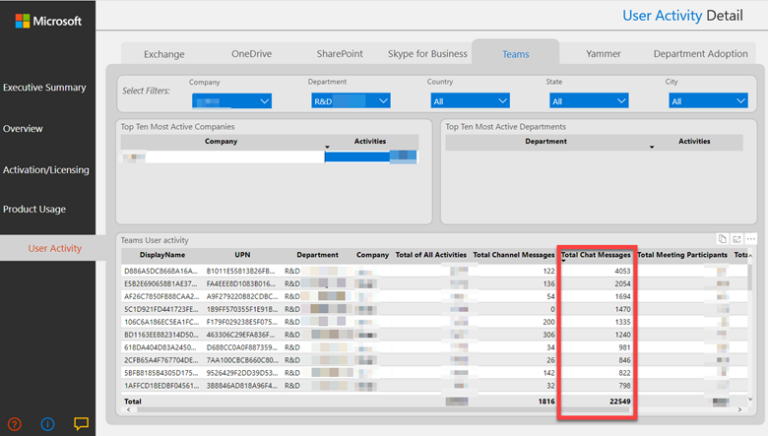Click the Microsoft logo
The width and height of the screenshot is (768, 436).
click(48, 21)
